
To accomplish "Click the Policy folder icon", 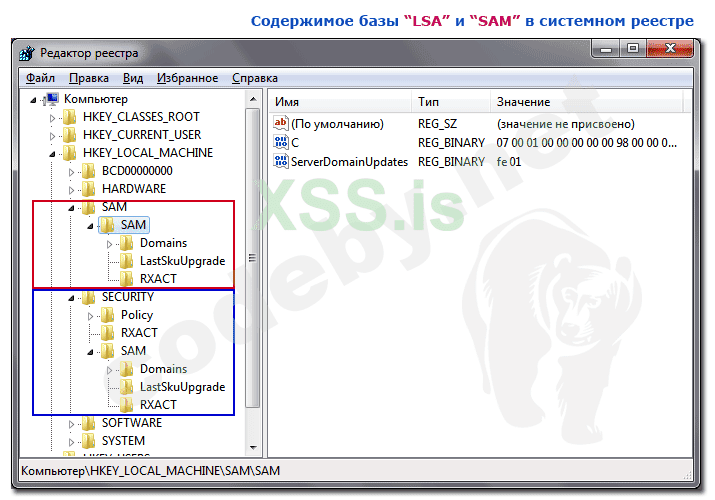I will (x=108, y=315).
